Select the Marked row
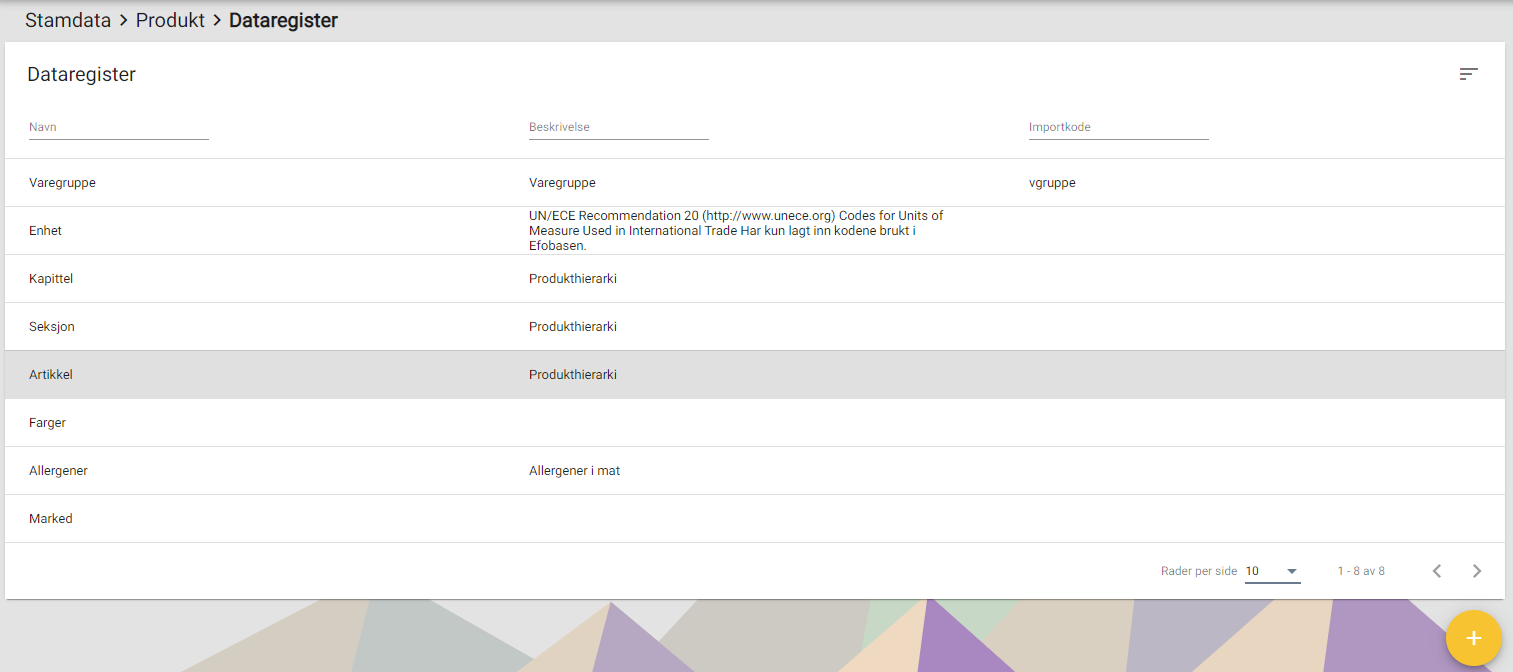1513x672 pixels. tap(51, 519)
